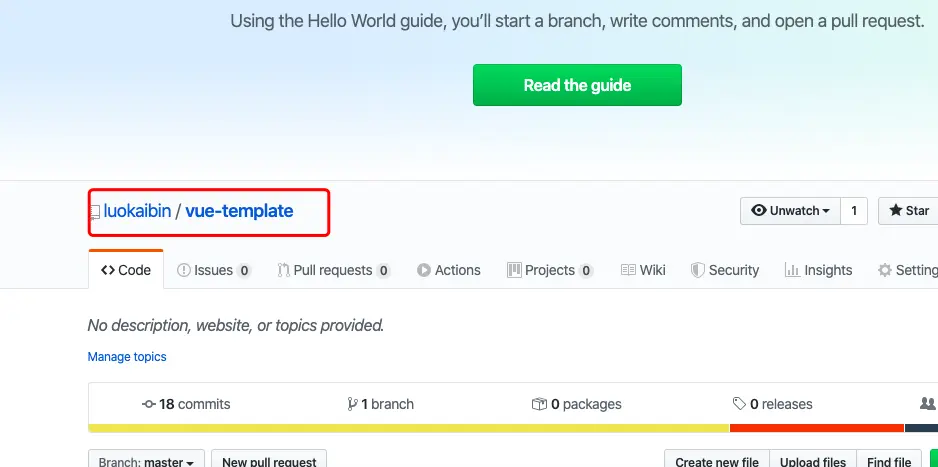Open the Read the guide button
The width and height of the screenshot is (938, 467).
[577, 85]
